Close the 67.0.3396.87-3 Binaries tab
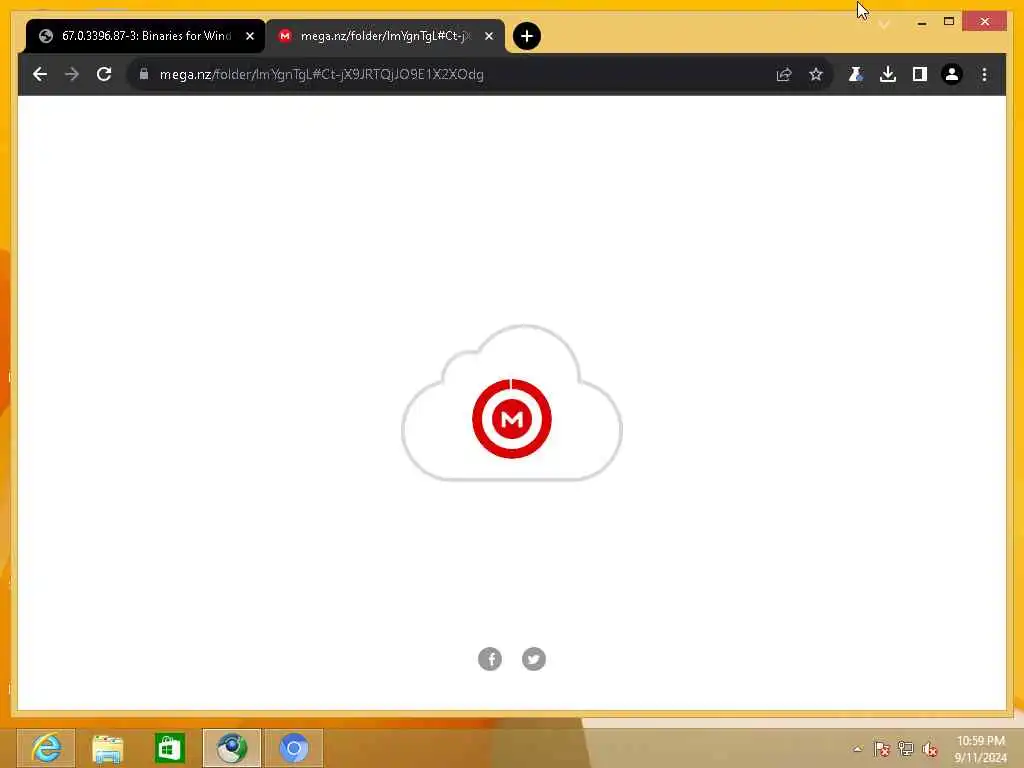 coord(249,36)
